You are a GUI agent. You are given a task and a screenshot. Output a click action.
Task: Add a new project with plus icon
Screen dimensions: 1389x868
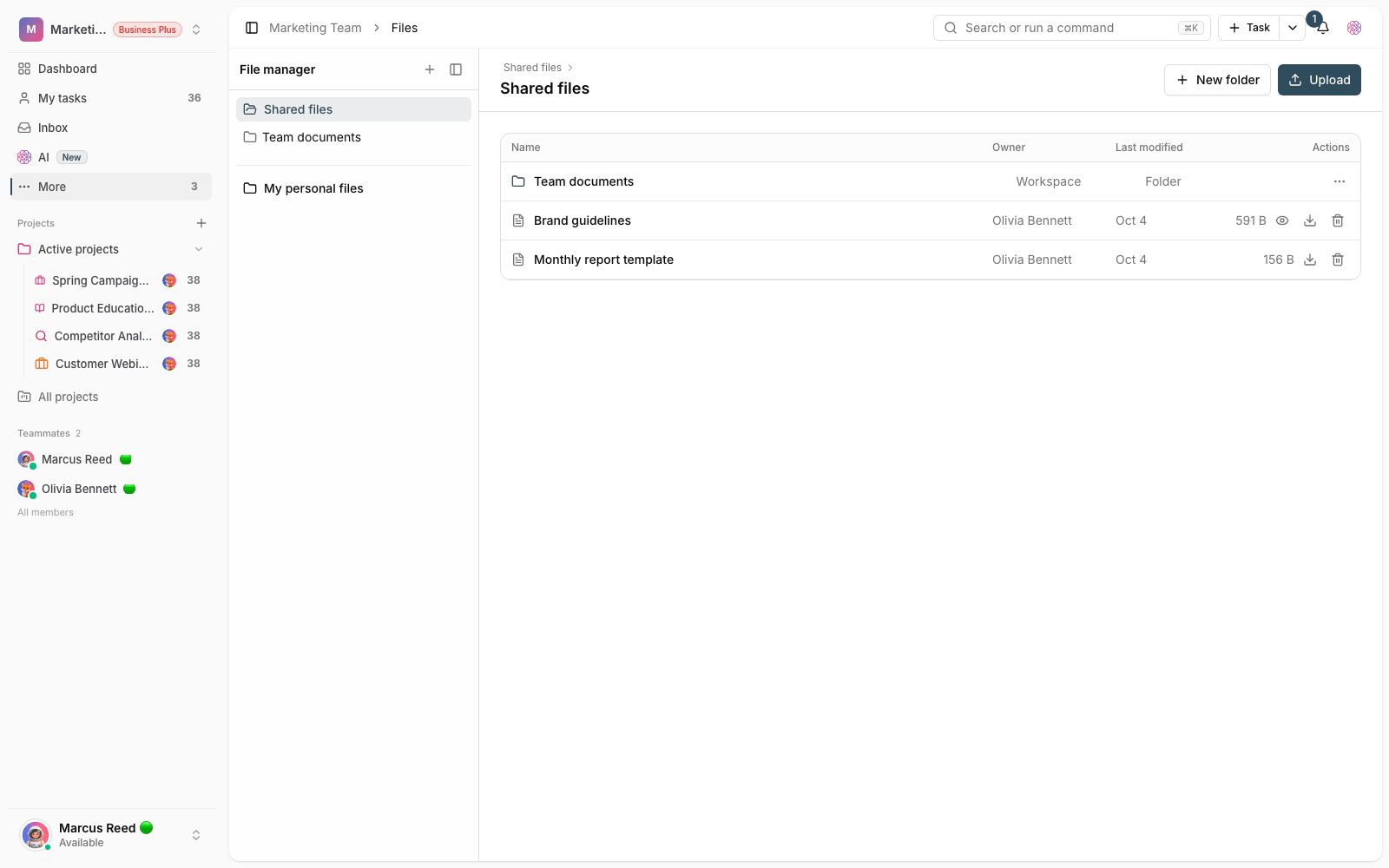coord(201,223)
